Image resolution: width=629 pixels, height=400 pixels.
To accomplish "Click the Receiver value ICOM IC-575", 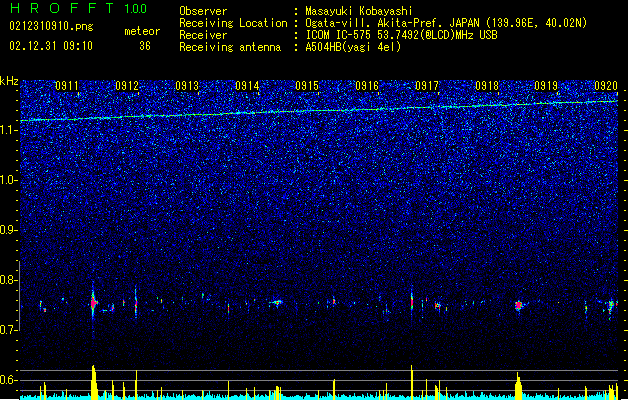I will coord(338,35).
